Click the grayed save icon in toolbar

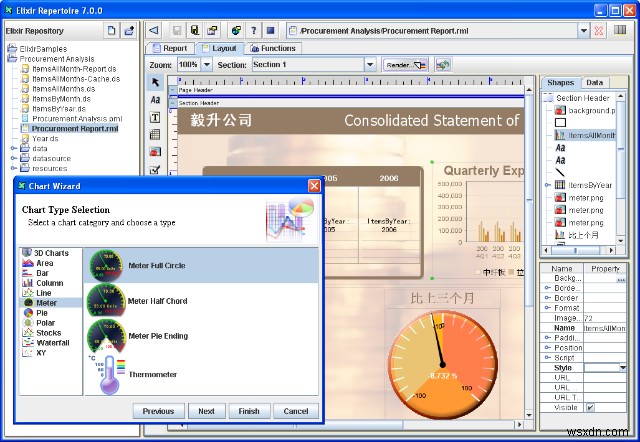(177, 31)
